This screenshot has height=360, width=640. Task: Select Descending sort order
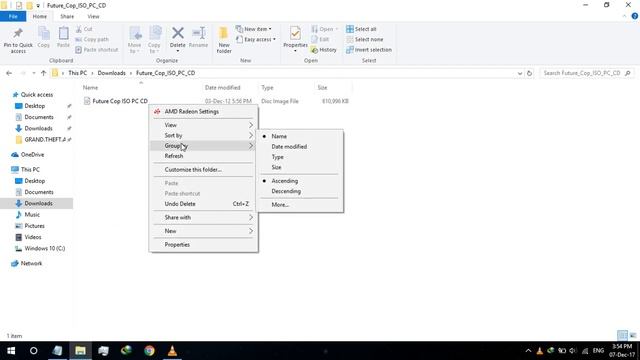pyautogui.click(x=300, y=191)
